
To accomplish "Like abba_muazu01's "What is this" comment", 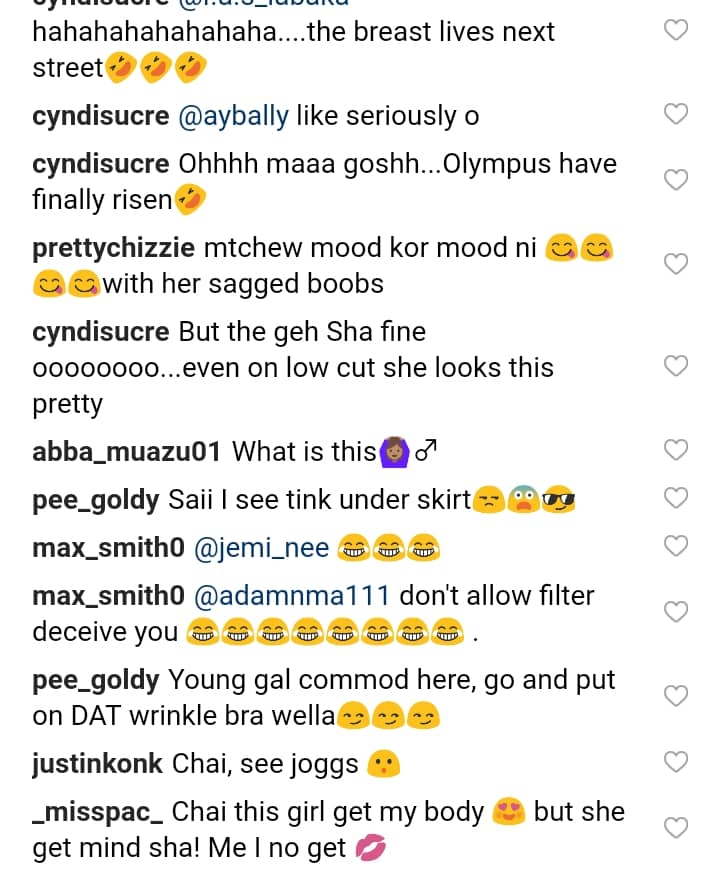I will pyautogui.click(x=677, y=450).
